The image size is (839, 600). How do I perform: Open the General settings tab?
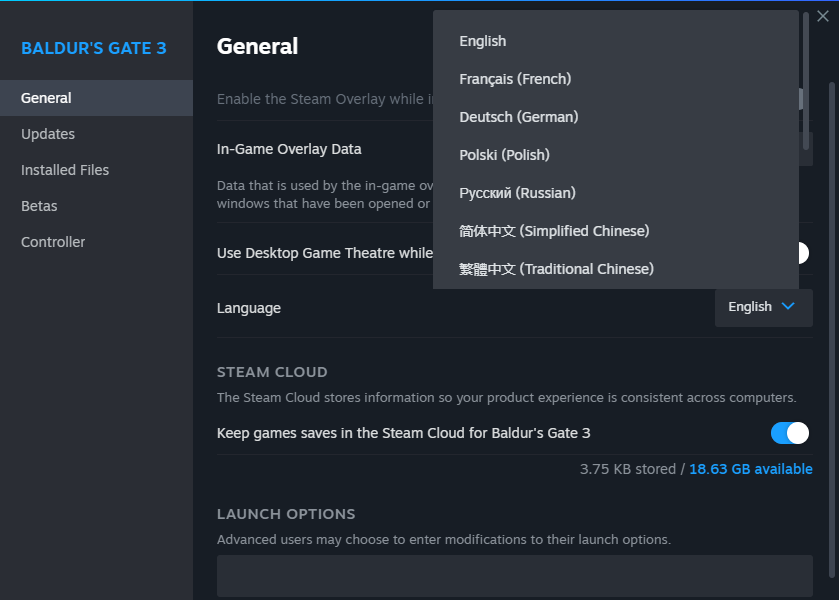96,98
